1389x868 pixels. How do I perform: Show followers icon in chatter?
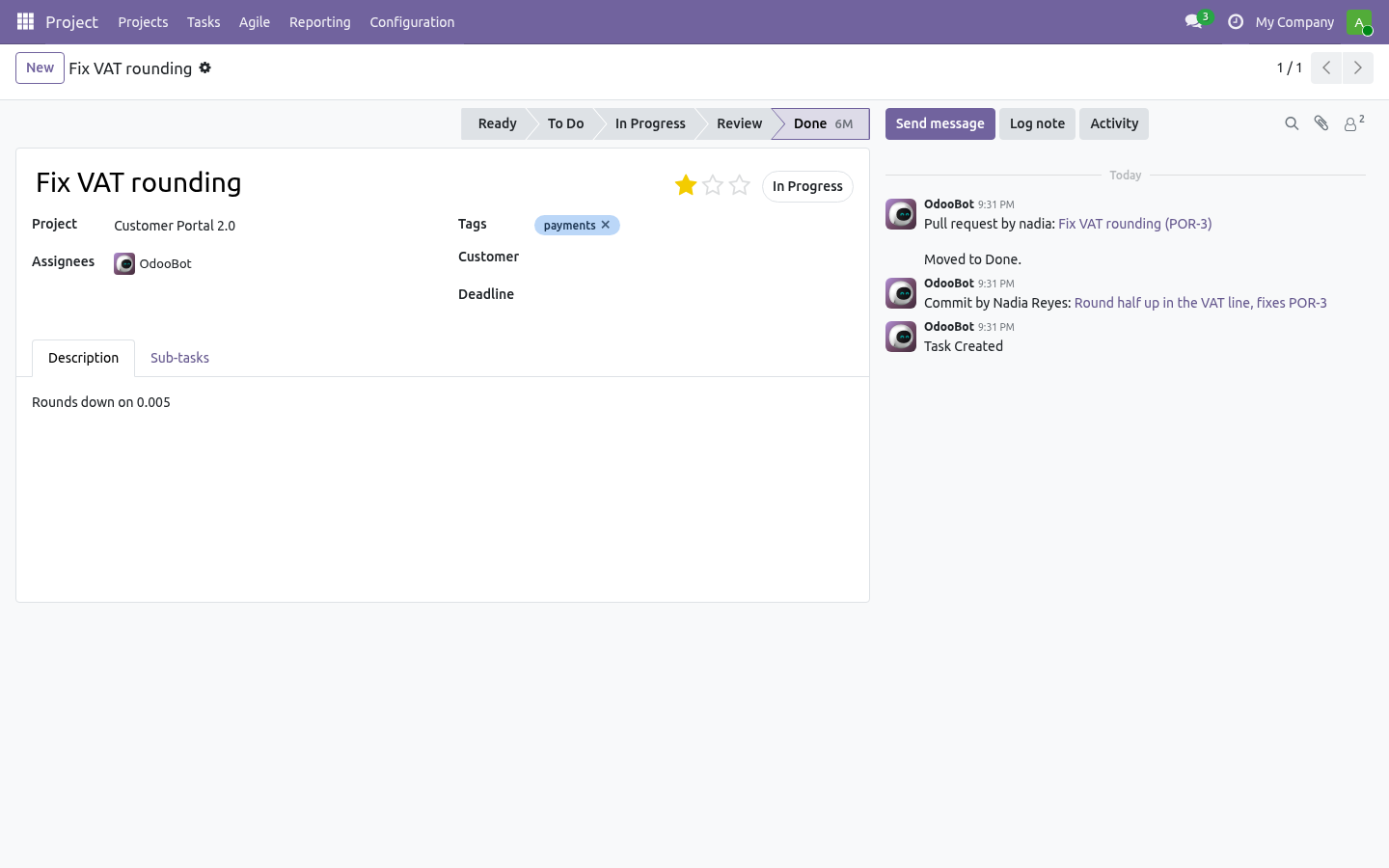pyautogui.click(x=1354, y=122)
